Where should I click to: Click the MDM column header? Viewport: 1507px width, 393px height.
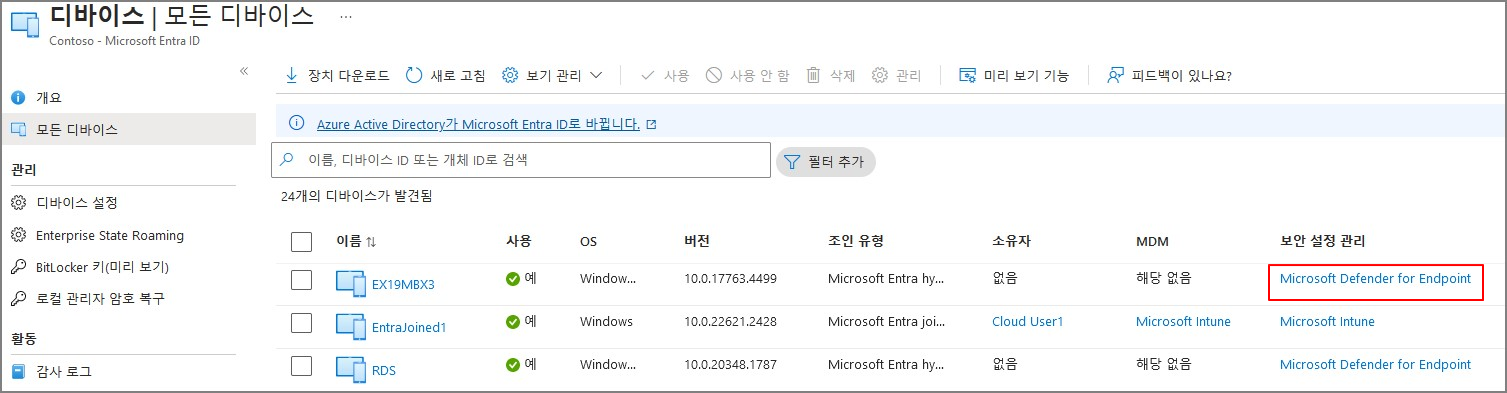[x=1152, y=241]
